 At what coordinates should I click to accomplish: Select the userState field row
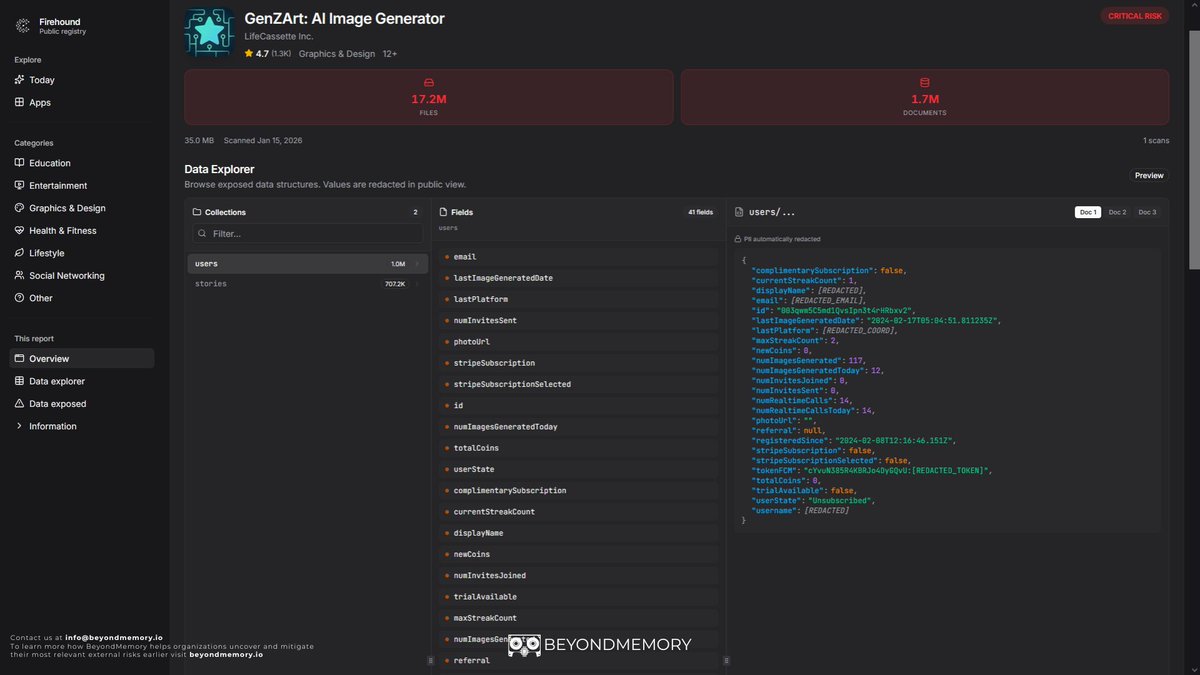578,469
